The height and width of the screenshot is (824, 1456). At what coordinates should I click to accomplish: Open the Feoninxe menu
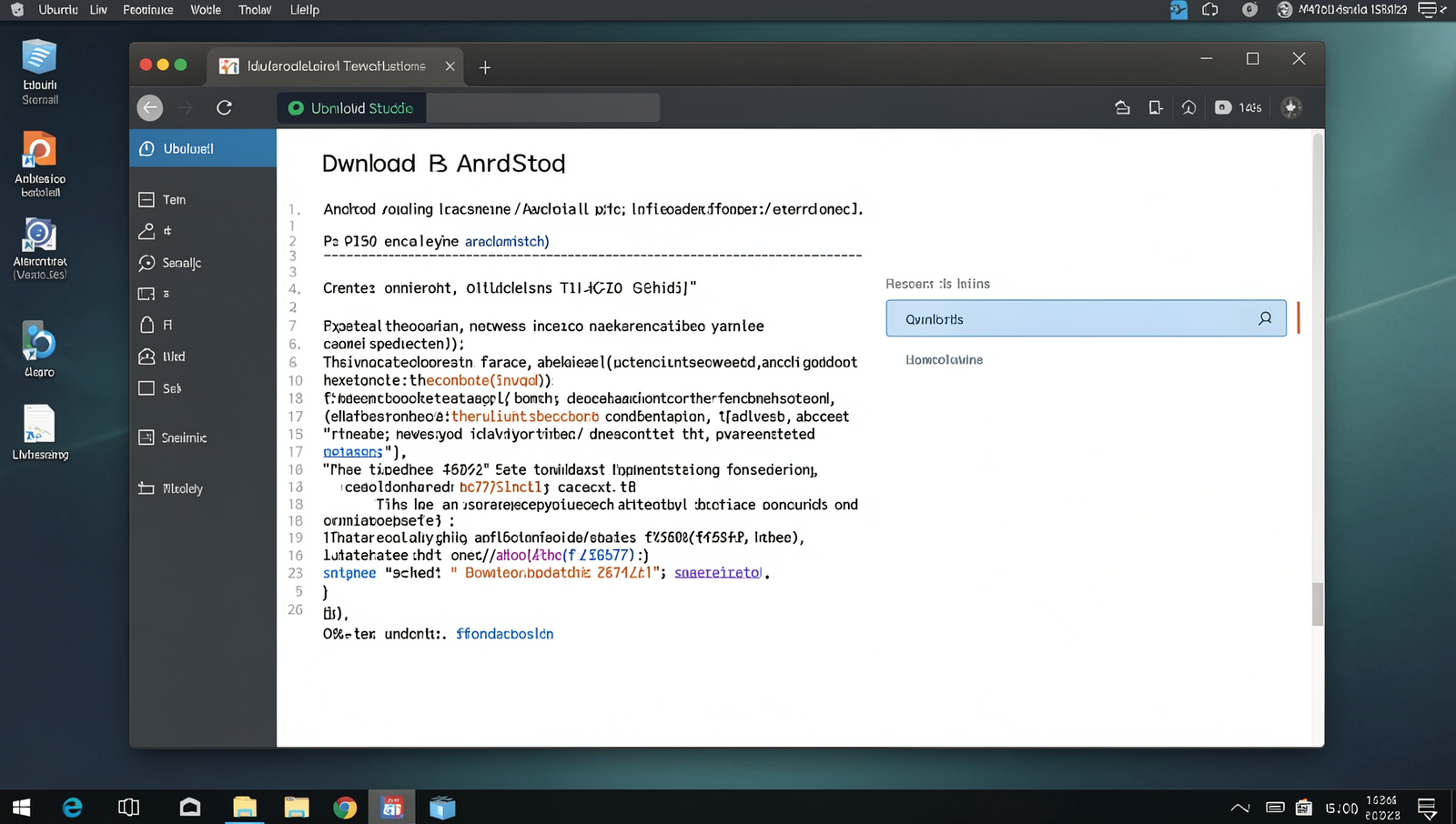coord(148,10)
